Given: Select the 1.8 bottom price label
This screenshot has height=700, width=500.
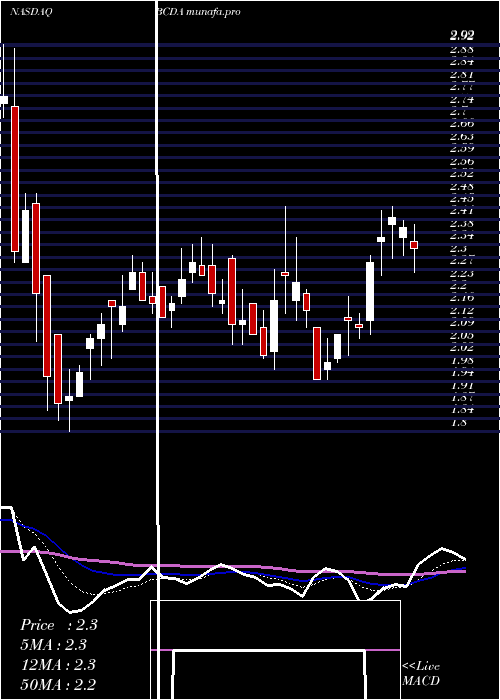Looking at the screenshot, I should [x=459, y=421].
